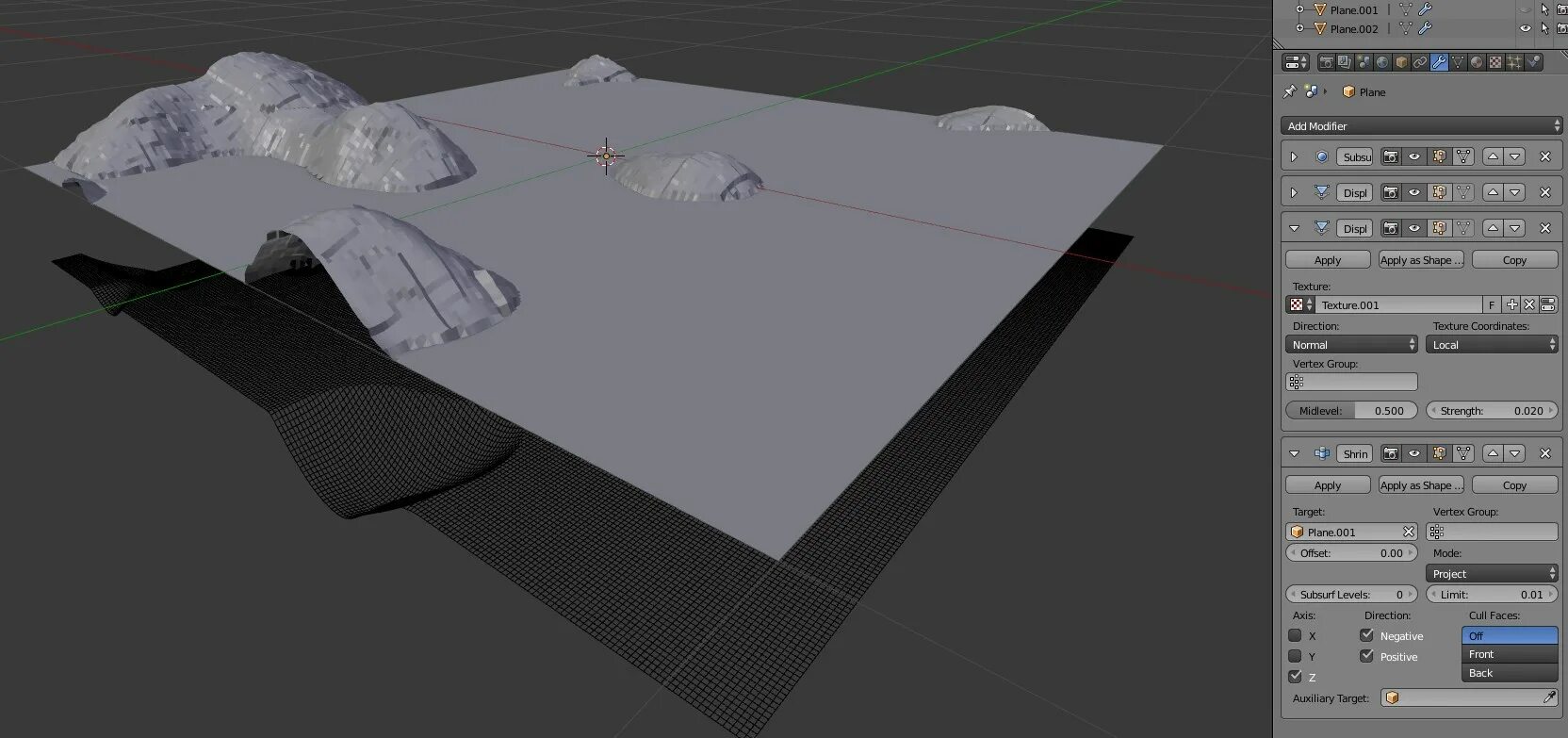This screenshot has height=738, width=1568.
Task: Enable the X axis checkbox
Action: point(1295,635)
